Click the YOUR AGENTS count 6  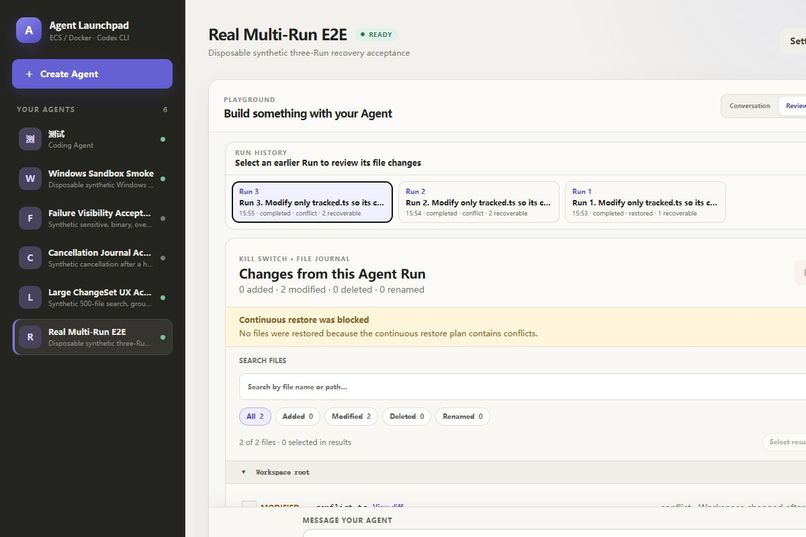[x=165, y=109]
